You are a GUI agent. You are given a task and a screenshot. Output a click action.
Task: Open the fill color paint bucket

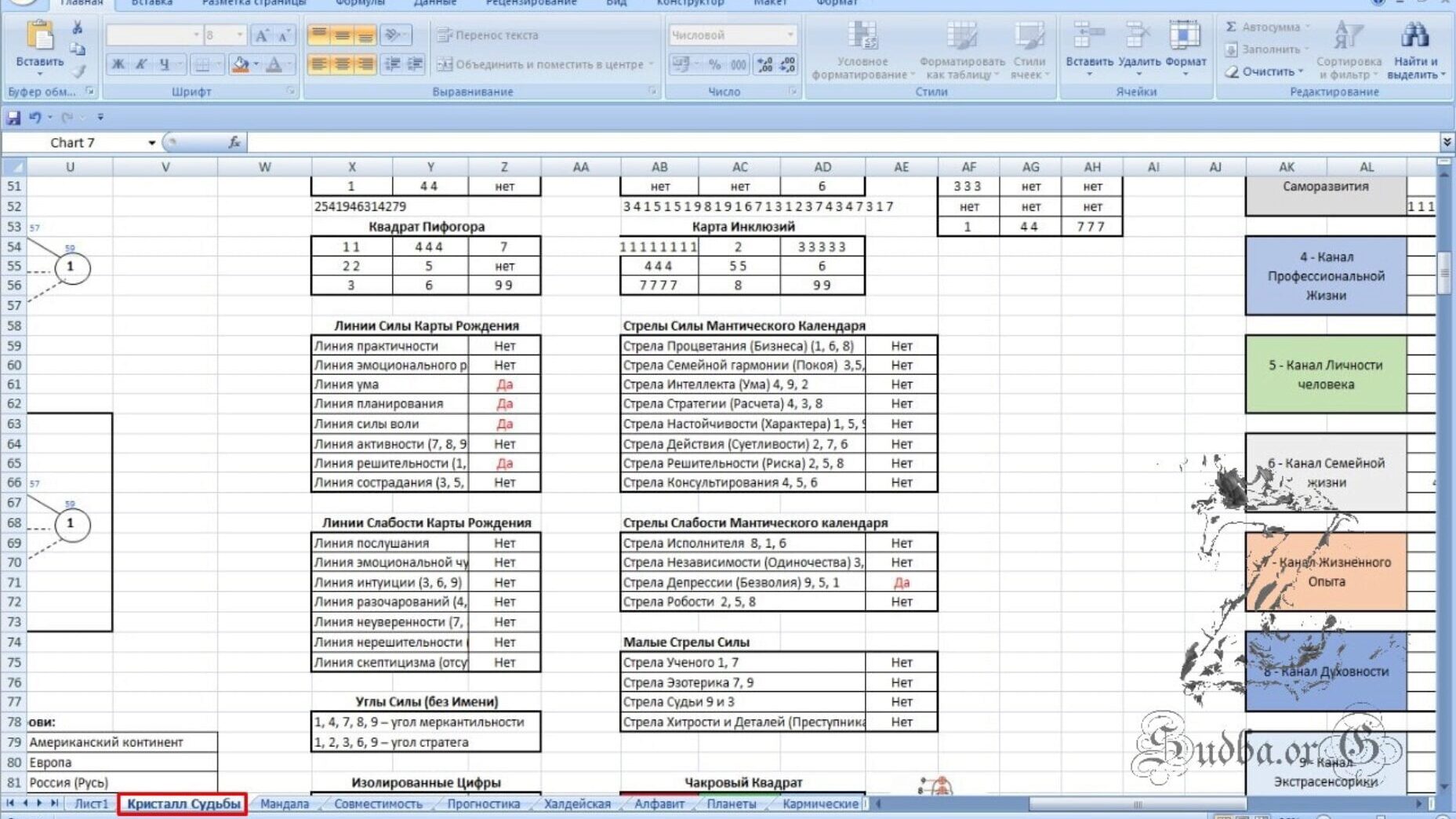241,64
